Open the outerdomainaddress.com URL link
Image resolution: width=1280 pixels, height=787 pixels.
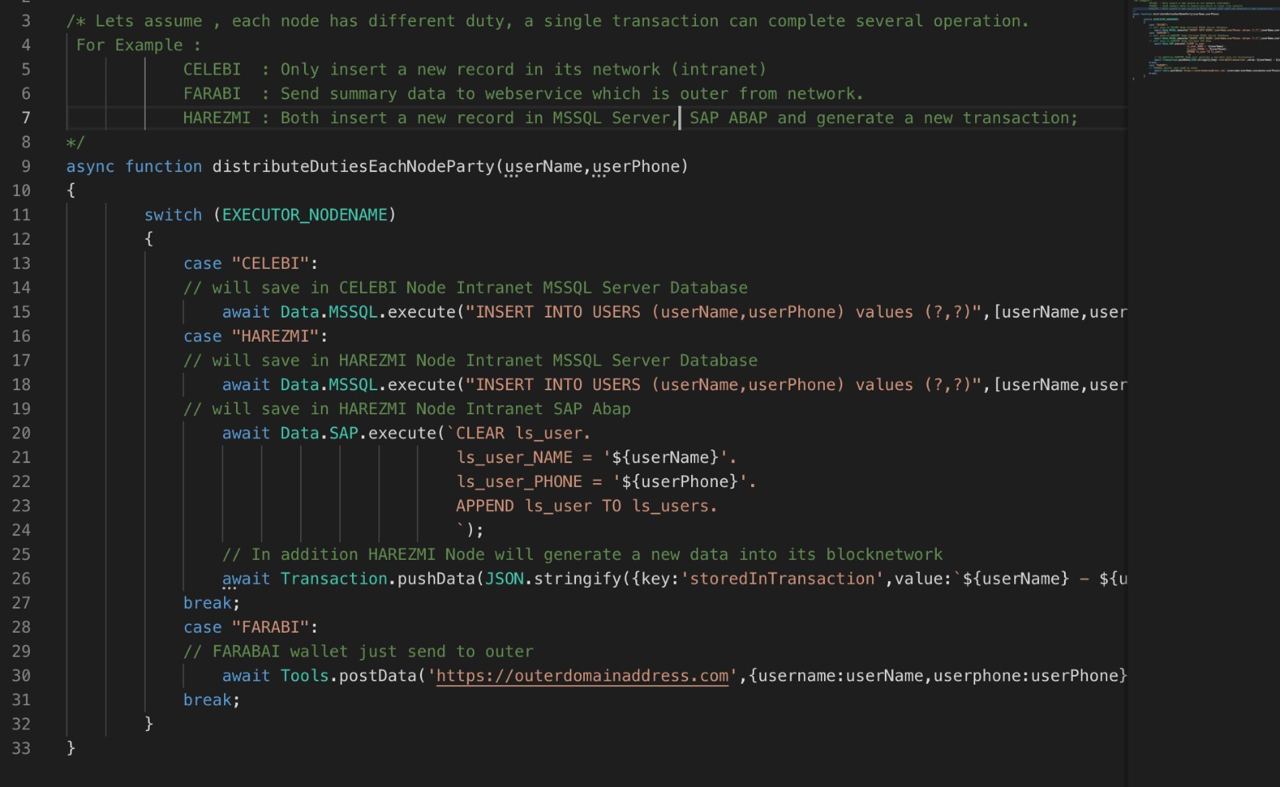point(583,676)
